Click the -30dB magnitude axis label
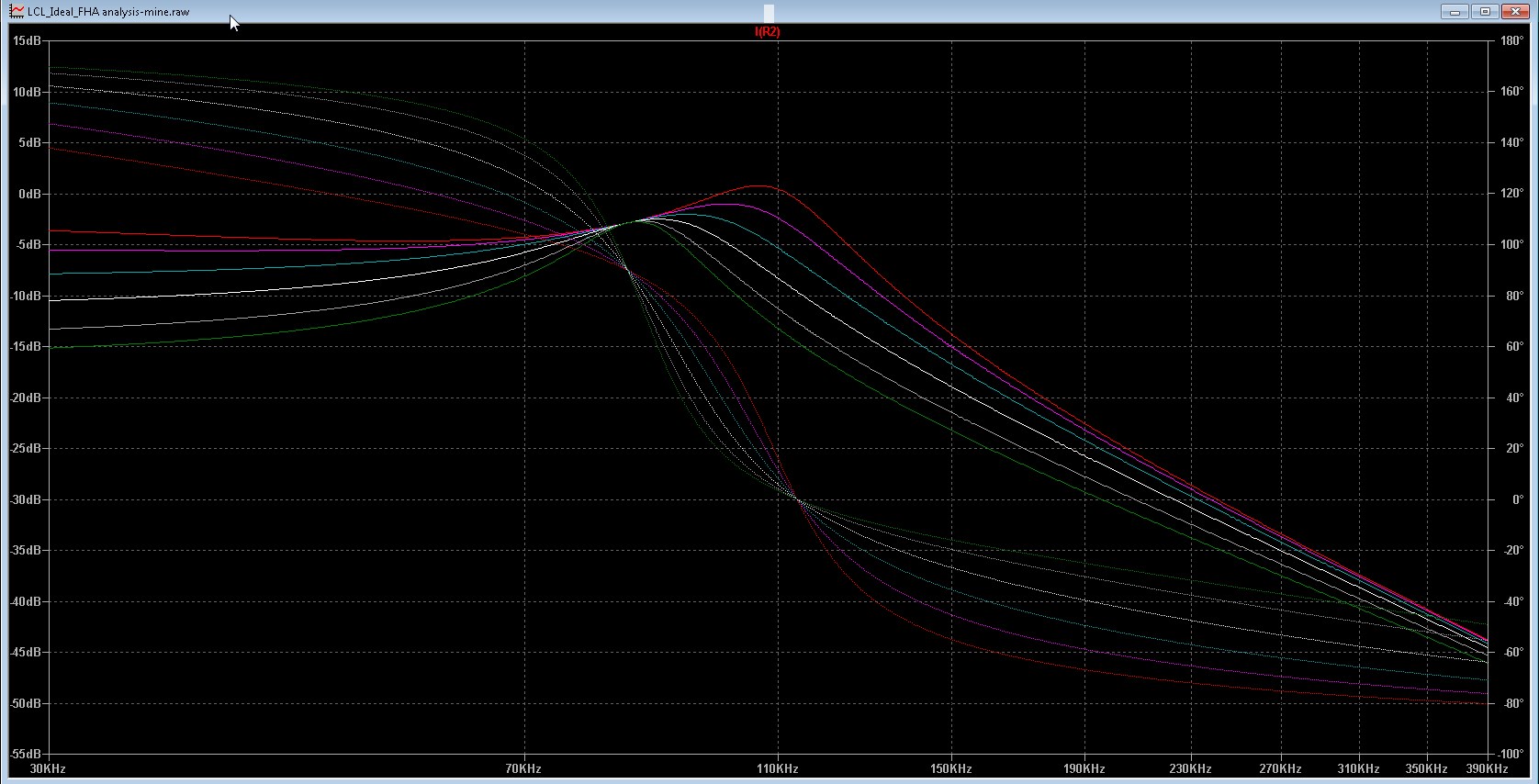Viewport: 1539px width, 784px height. pyautogui.click(x=26, y=499)
